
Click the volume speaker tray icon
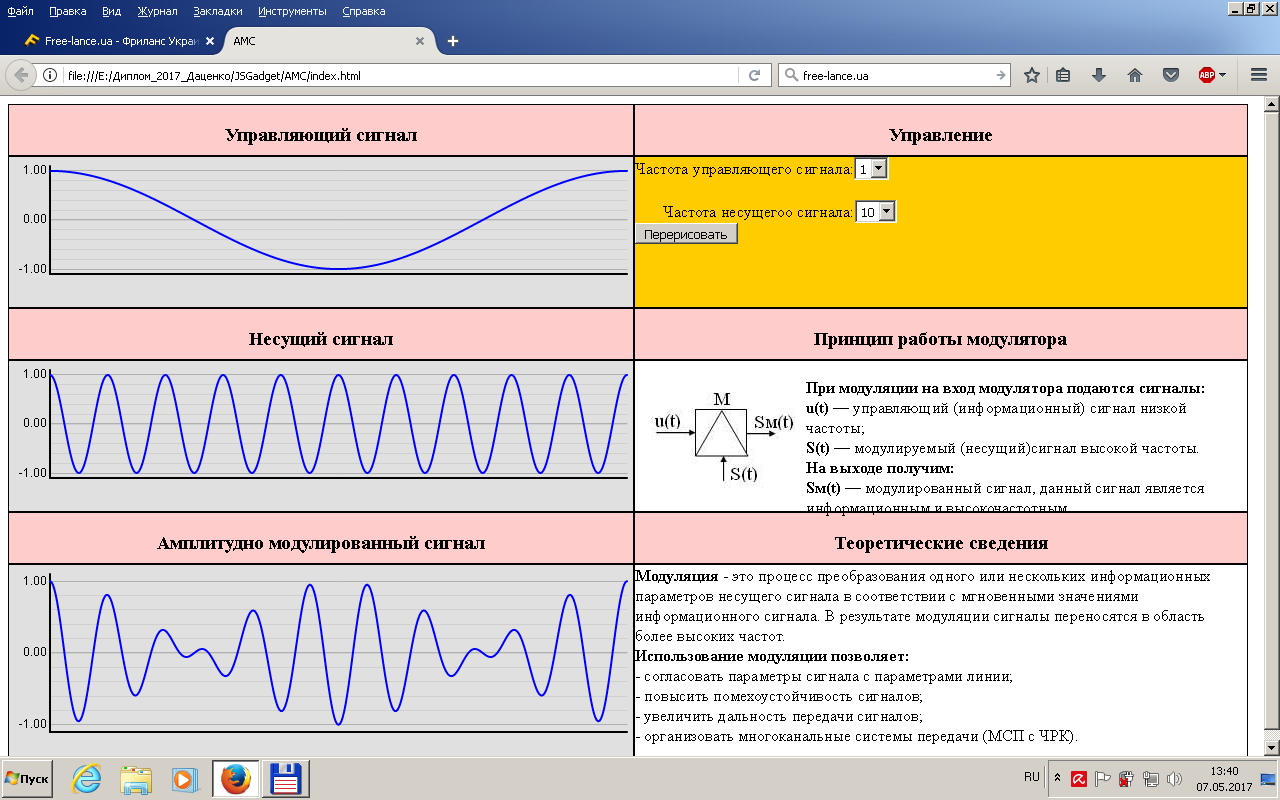click(1175, 778)
